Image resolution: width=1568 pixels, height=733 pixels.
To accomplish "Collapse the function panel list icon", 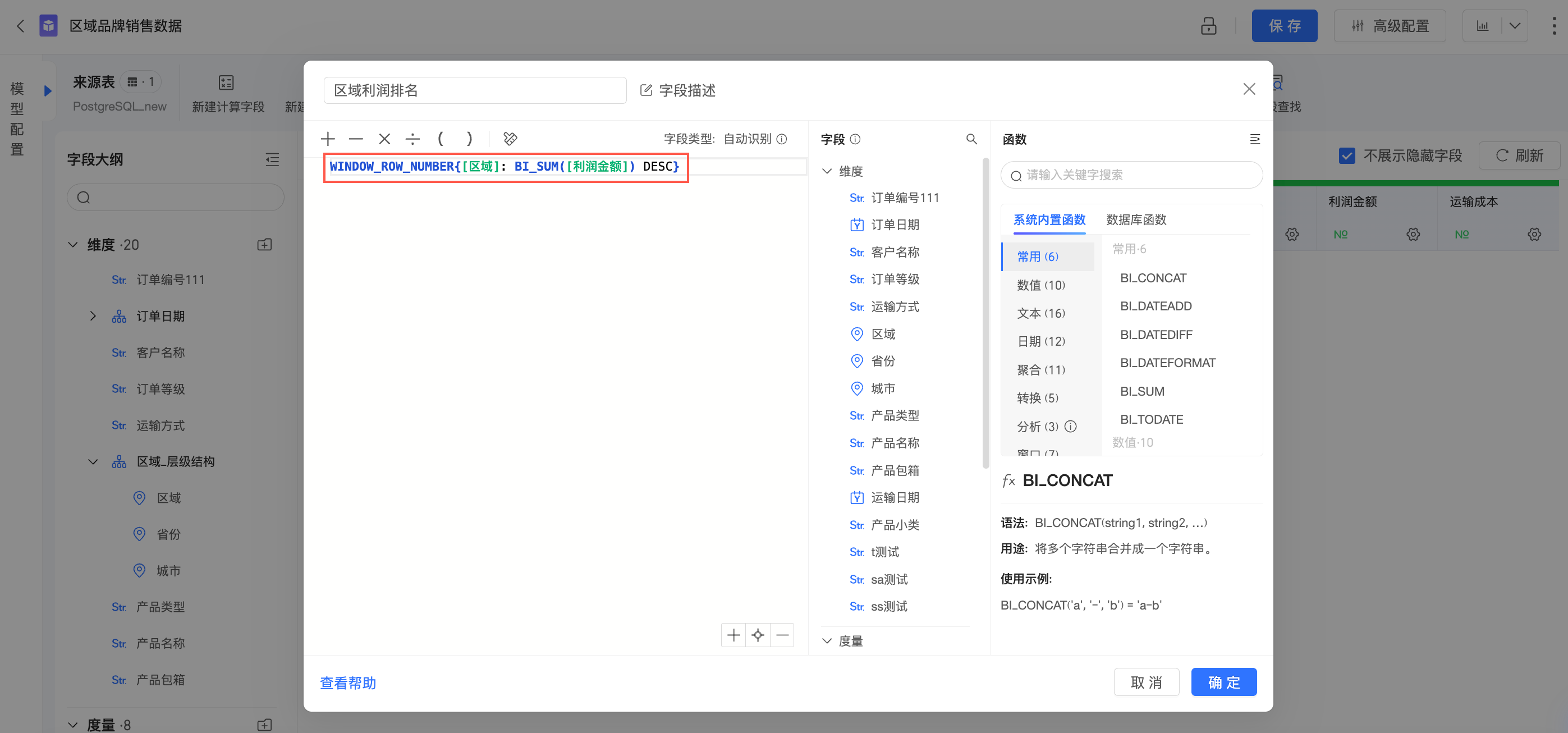I will 1254,139.
